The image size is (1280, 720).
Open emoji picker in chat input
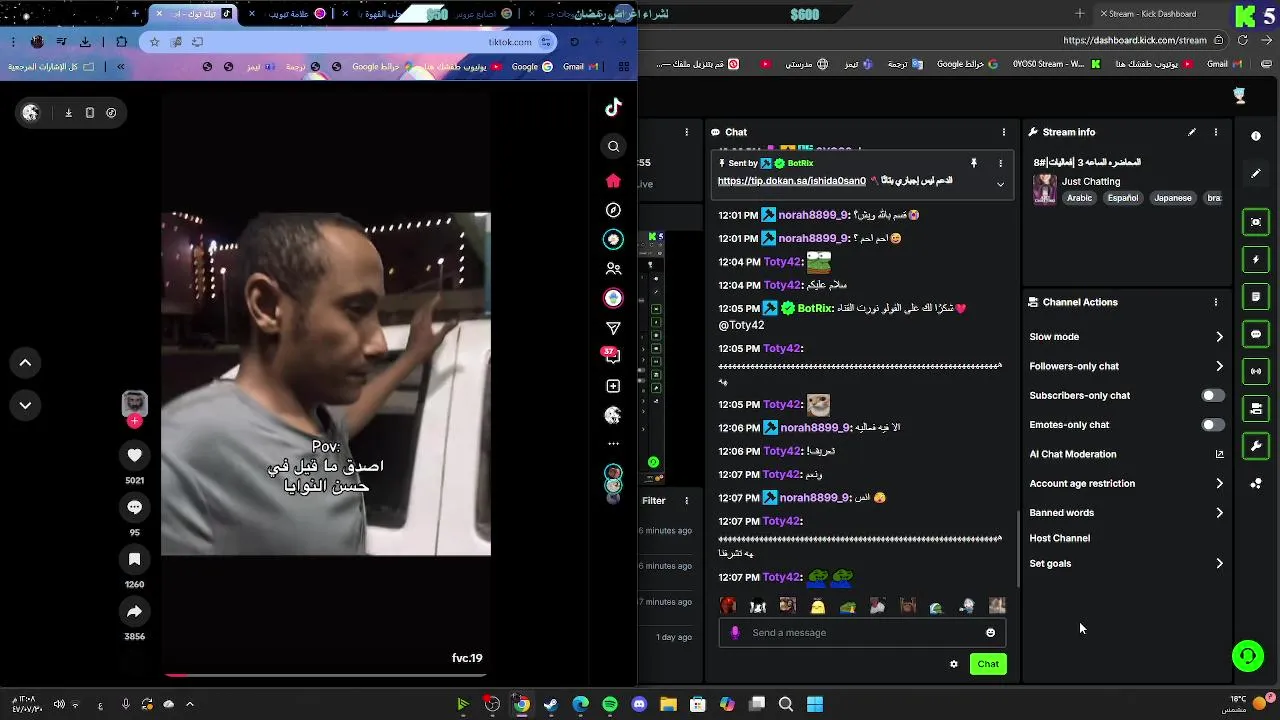point(991,633)
